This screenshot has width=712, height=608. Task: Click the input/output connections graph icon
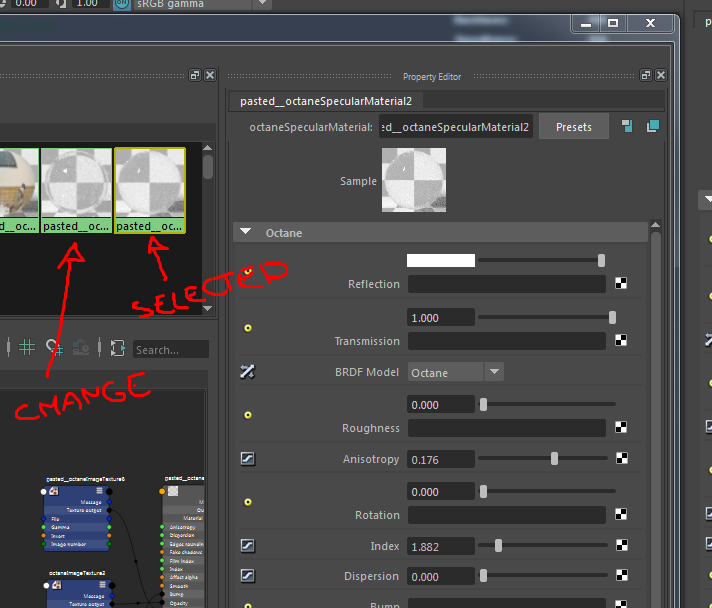(x=118, y=348)
